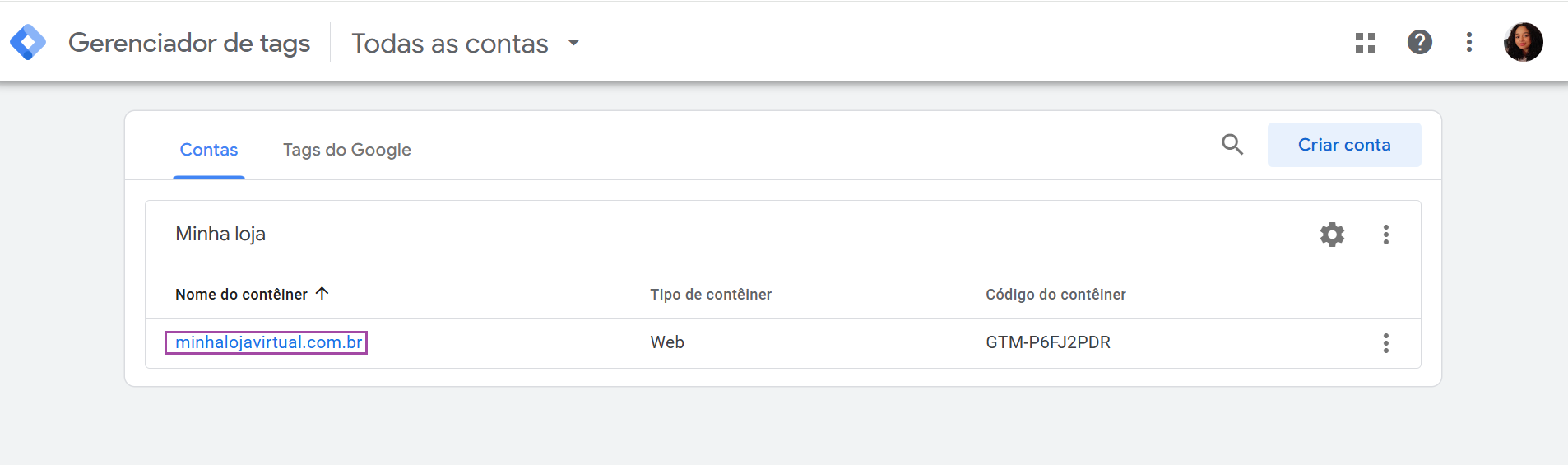Sort by Tipo de contêiner column
Viewport: 1568px width, 465px height.
click(711, 295)
